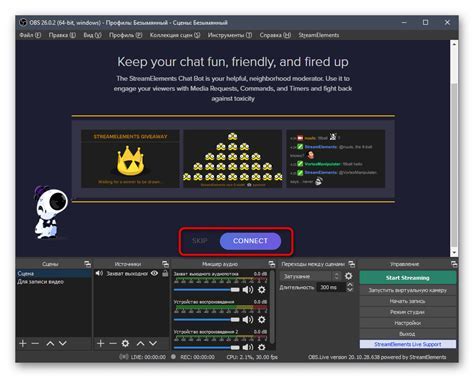Move the scene down in the Сцены list
The image size is (474, 378).
coord(63,343)
